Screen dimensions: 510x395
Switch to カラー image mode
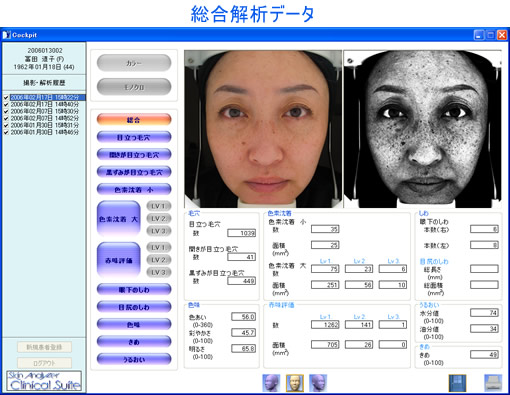[134, 63]
